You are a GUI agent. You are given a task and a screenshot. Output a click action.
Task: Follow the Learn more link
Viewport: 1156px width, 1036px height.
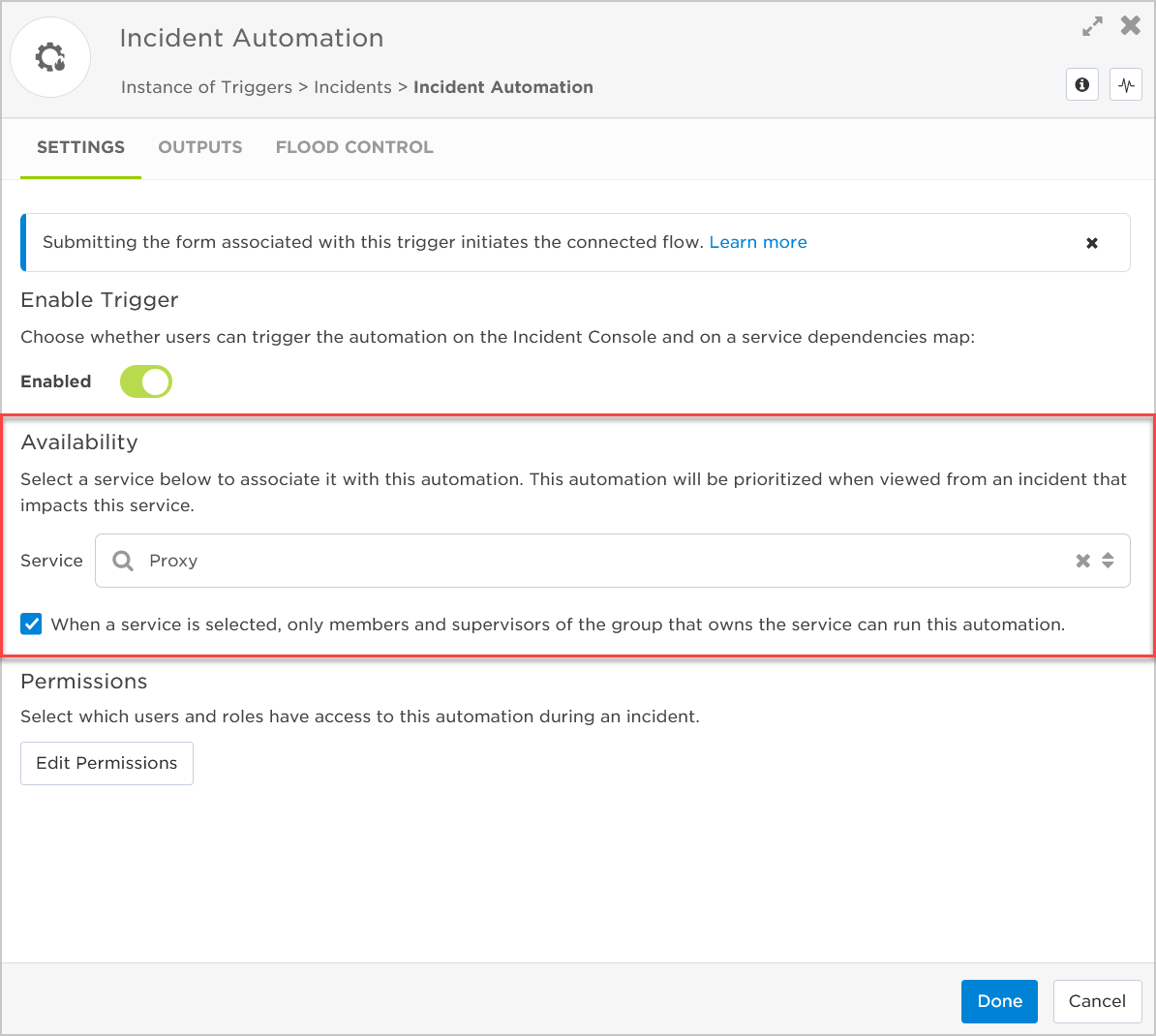[x=758, y=242]
